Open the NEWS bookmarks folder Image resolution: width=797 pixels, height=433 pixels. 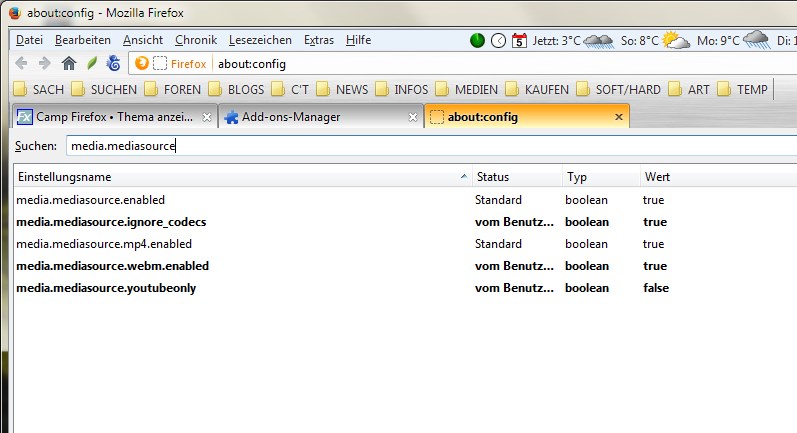(x=342, y=90)
